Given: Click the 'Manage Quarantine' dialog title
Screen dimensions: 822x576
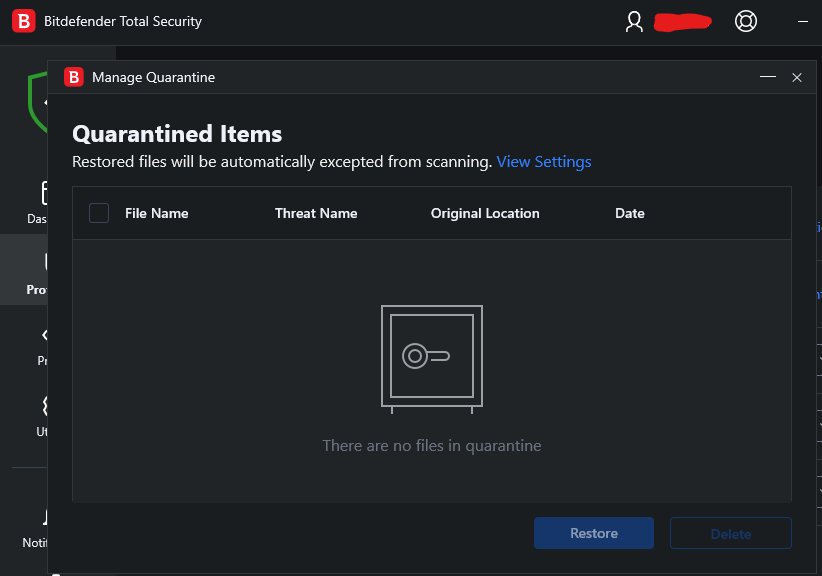Looking at the screenshot, I should point(154,78).
